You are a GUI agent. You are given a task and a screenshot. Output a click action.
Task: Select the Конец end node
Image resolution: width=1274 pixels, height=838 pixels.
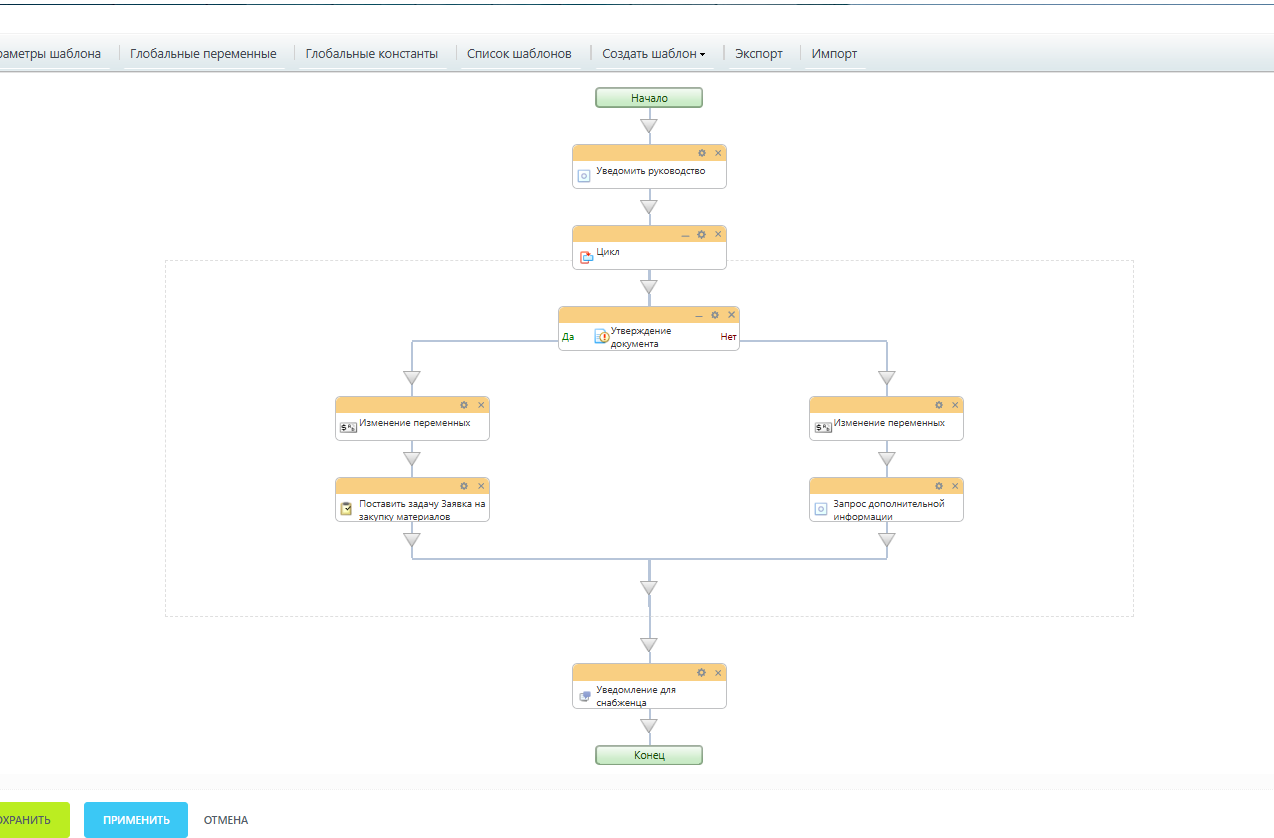(x=649, y=755)
